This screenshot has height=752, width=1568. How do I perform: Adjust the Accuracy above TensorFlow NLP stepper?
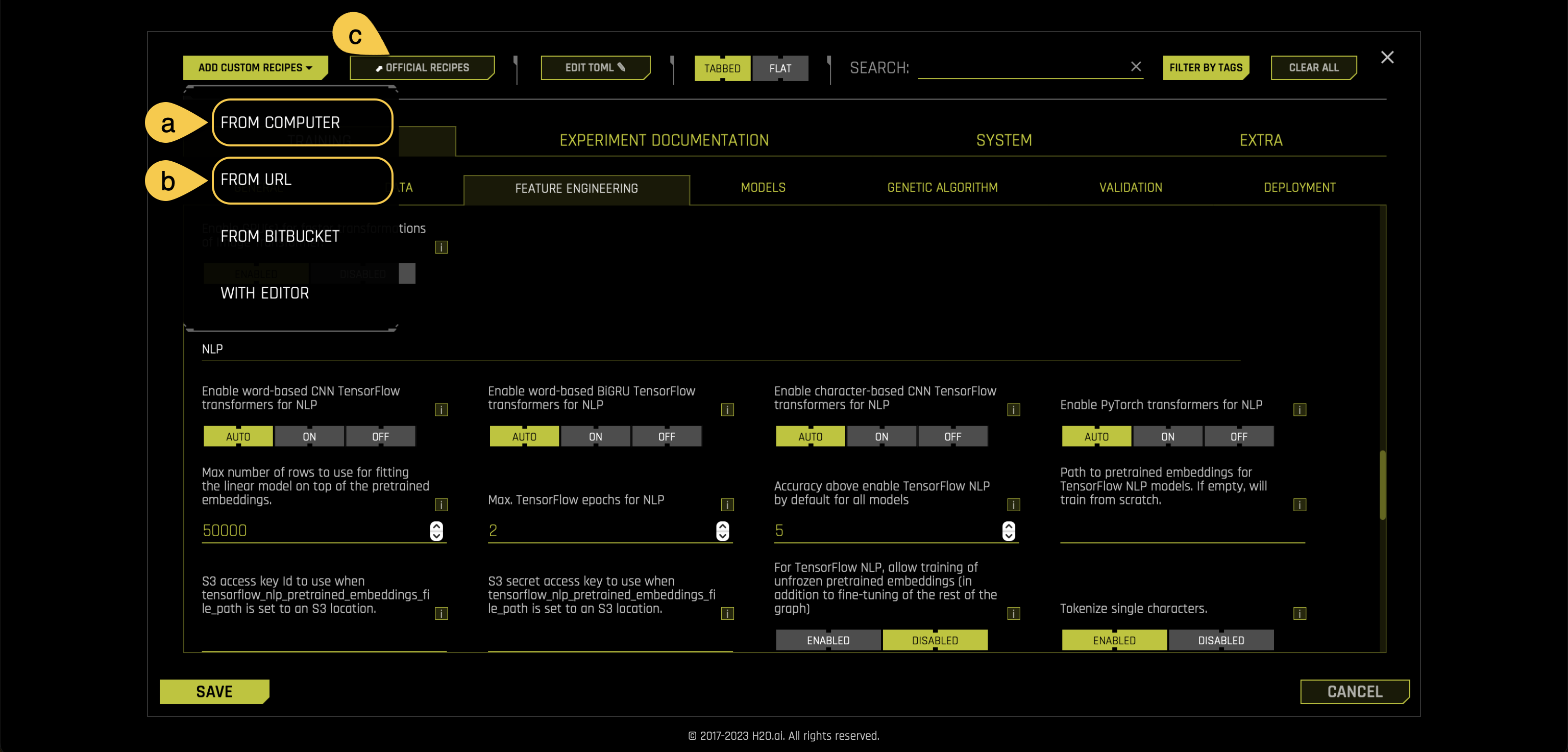point(1009,531)
